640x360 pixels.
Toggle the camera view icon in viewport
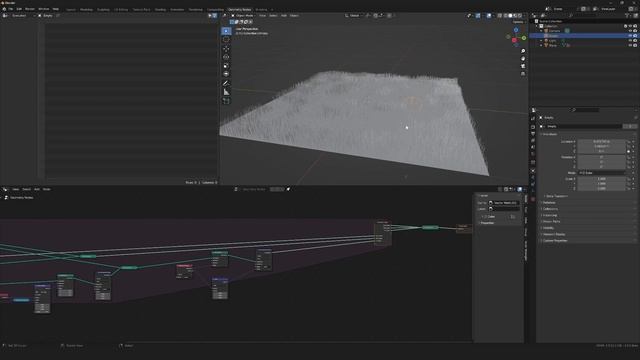[x=523, y=66]
